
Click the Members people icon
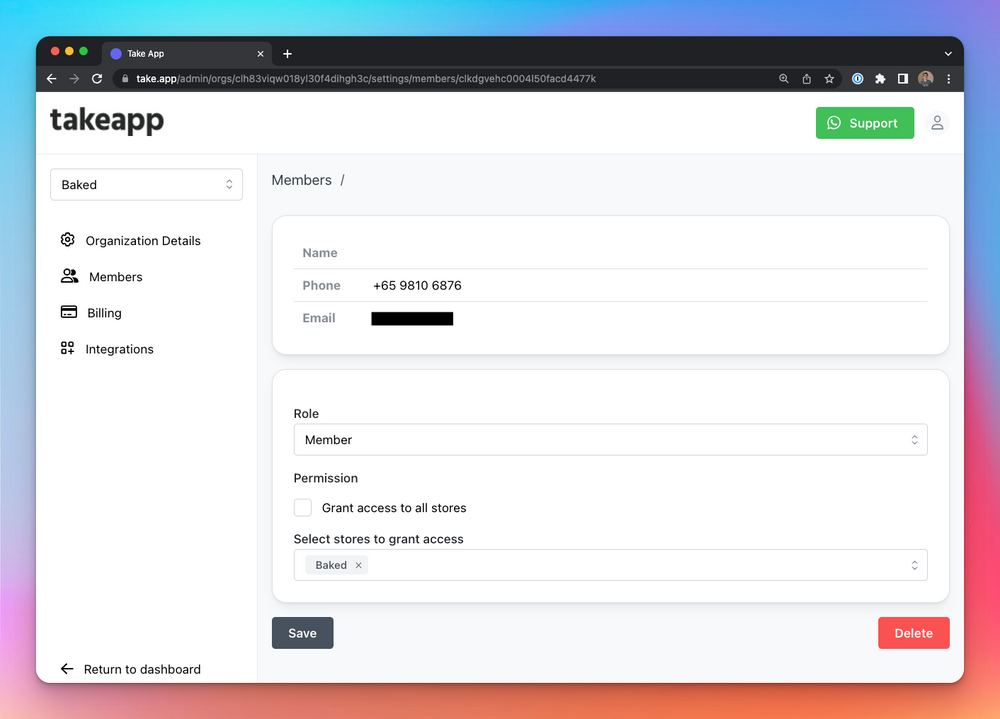[70, 276]
